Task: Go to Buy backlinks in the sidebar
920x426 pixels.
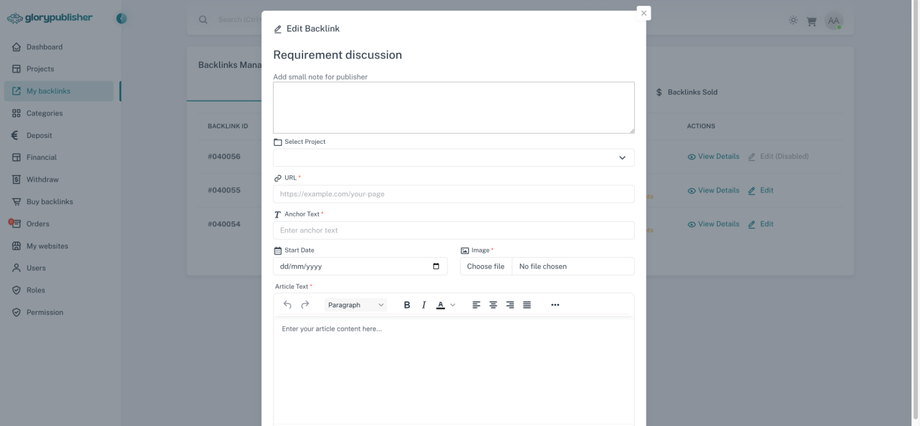Action: 49,202
